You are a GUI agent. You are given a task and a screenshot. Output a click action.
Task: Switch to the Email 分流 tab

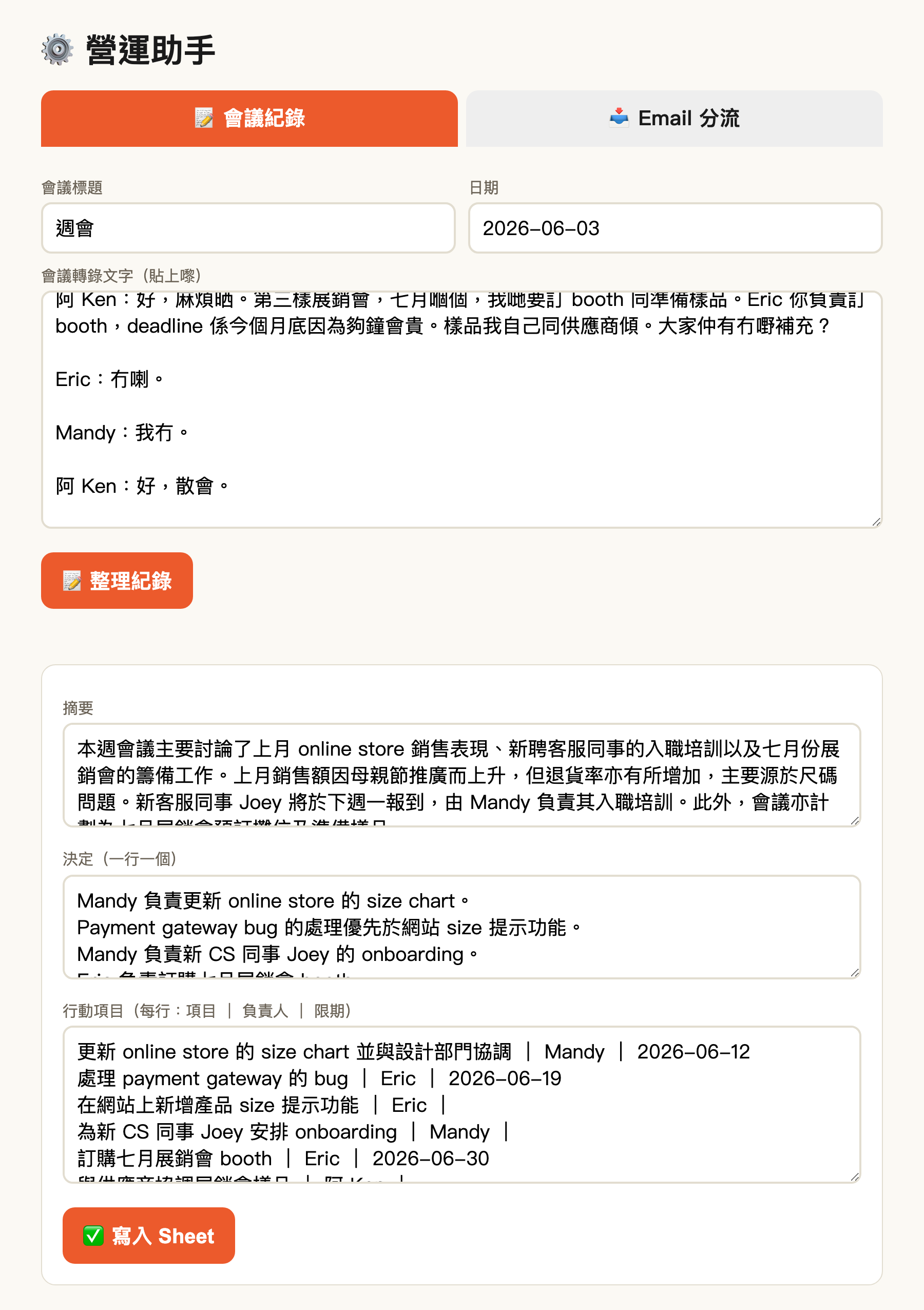674,118
